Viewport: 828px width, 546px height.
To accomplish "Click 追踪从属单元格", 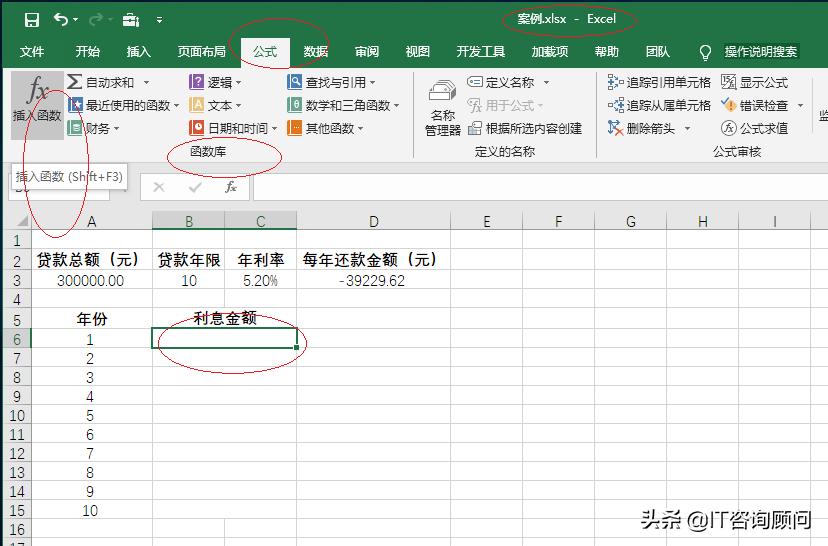I will pyautogui.click(x=659, y=105).
